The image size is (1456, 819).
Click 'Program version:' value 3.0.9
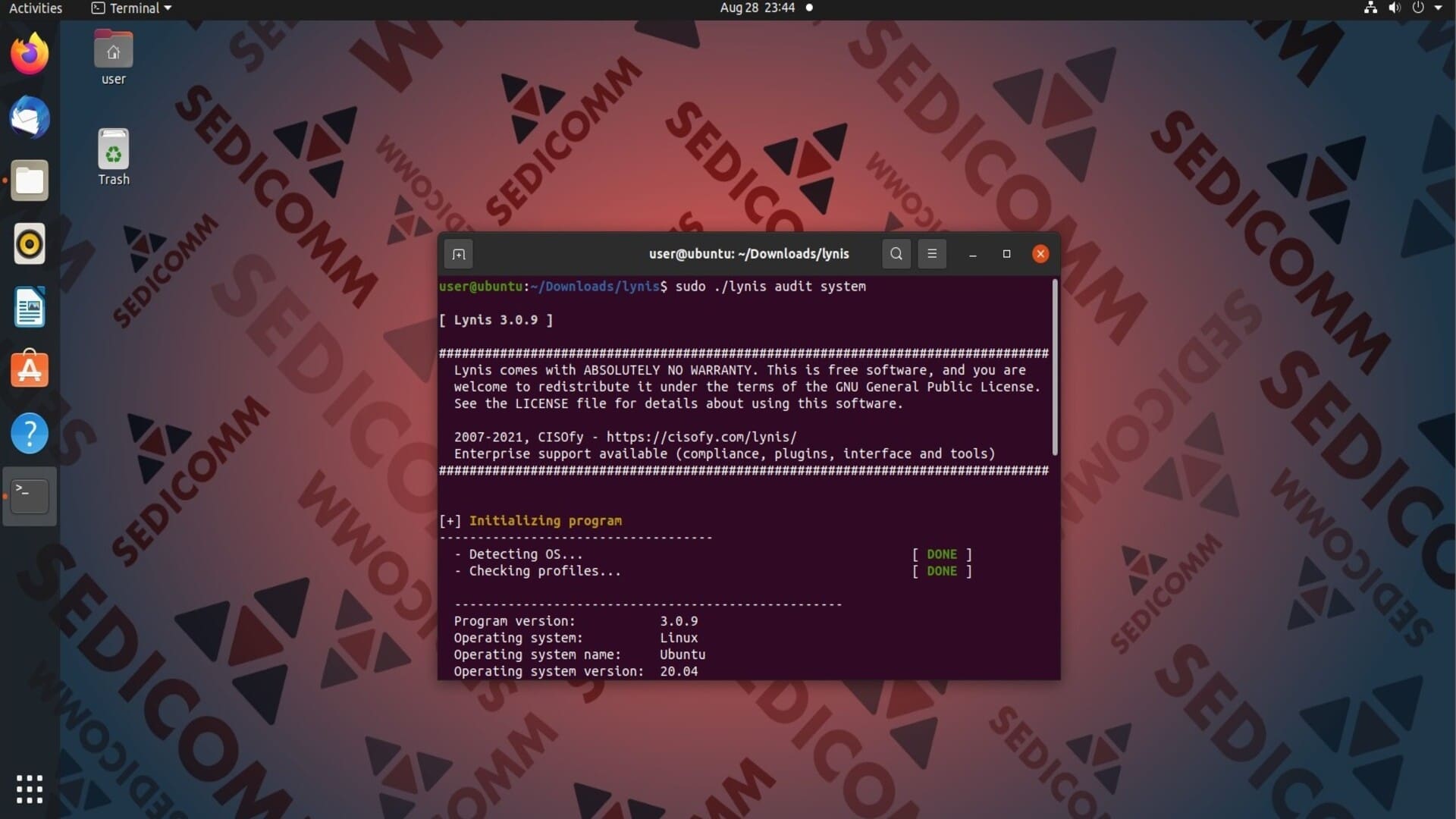click(x=679, y=621)
